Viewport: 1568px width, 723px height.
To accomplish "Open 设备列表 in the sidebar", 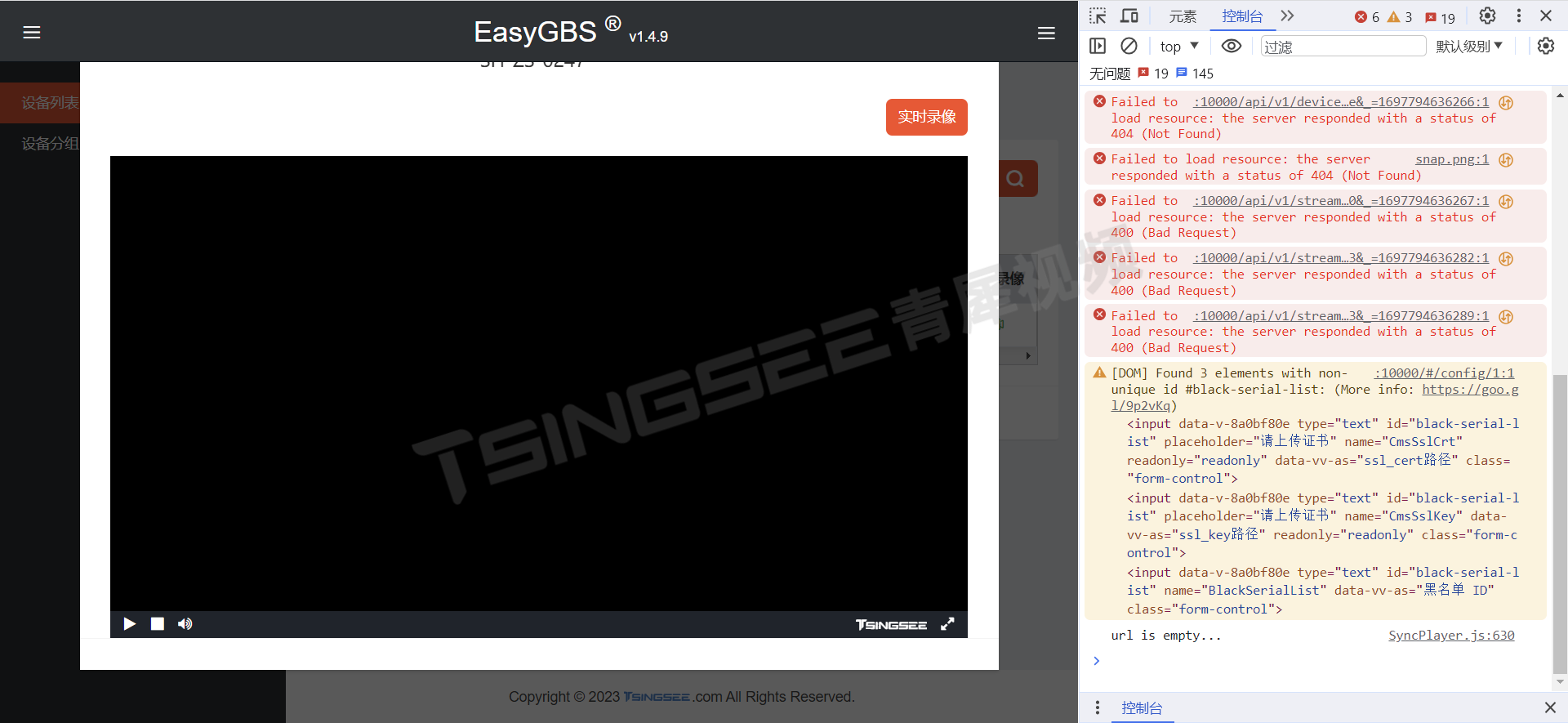I will 40,103.
